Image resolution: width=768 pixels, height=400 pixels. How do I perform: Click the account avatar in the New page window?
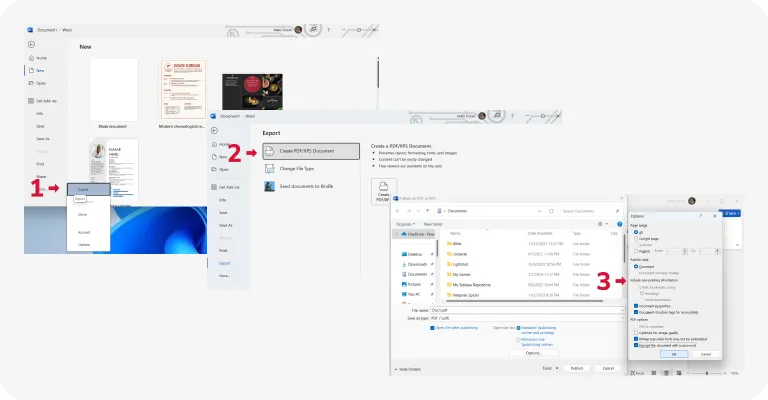[298, 30]
